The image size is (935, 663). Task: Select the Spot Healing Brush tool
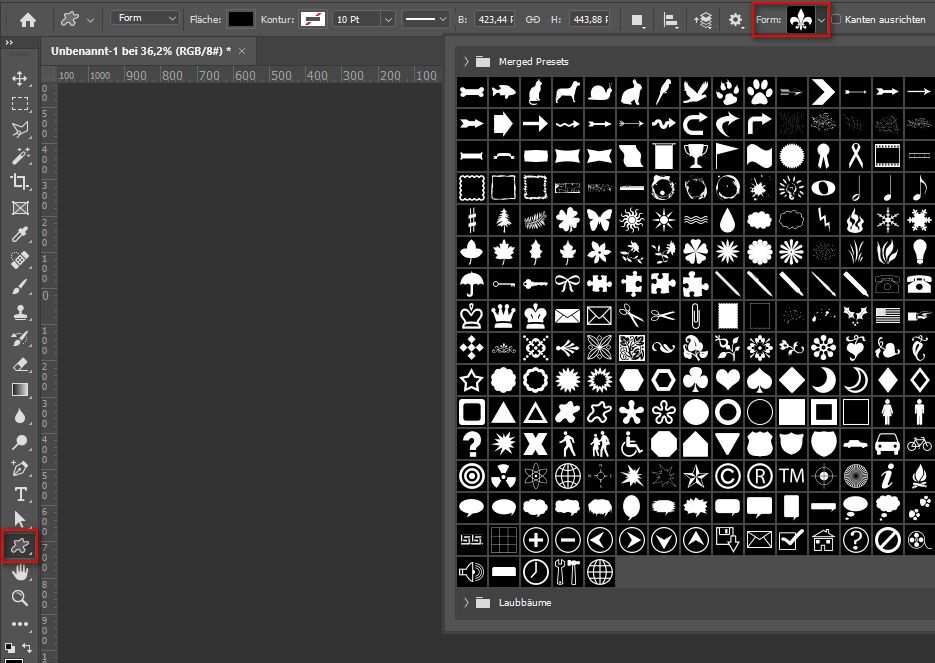click(20, 260)
